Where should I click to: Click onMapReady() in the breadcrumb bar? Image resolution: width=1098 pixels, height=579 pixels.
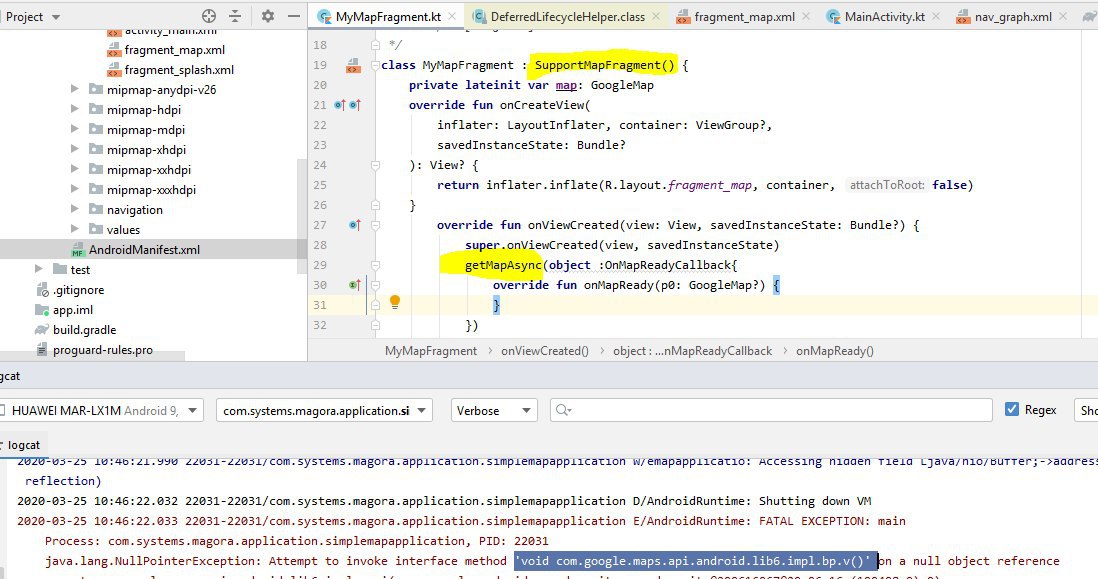click(835, 351)
